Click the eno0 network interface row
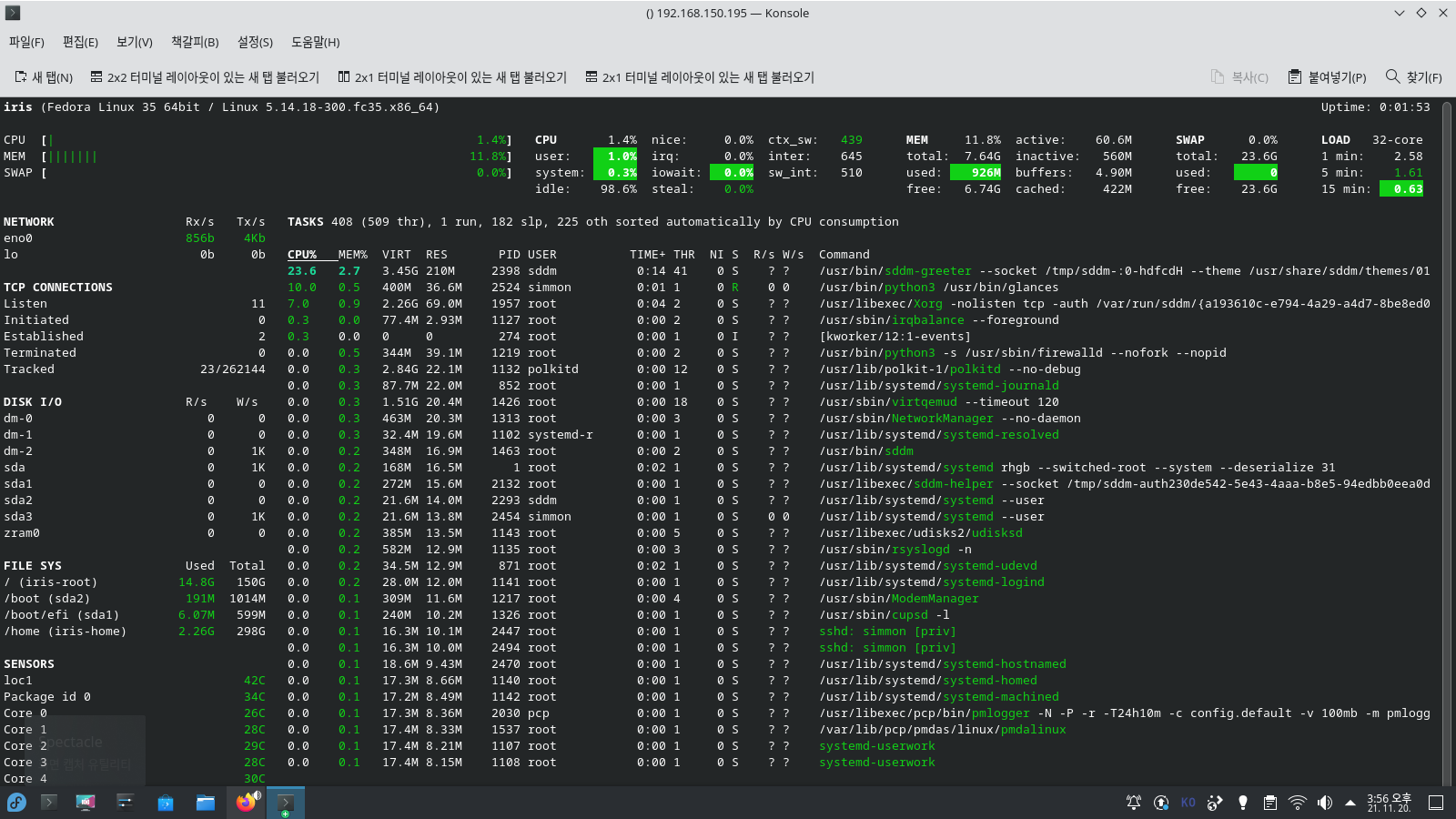 point(135,238)
